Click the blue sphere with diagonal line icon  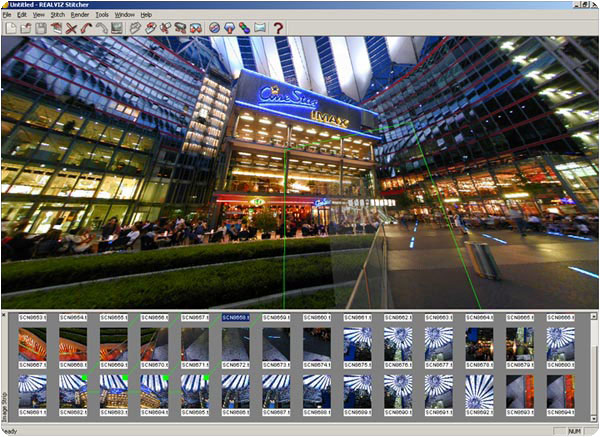point(214,28)
